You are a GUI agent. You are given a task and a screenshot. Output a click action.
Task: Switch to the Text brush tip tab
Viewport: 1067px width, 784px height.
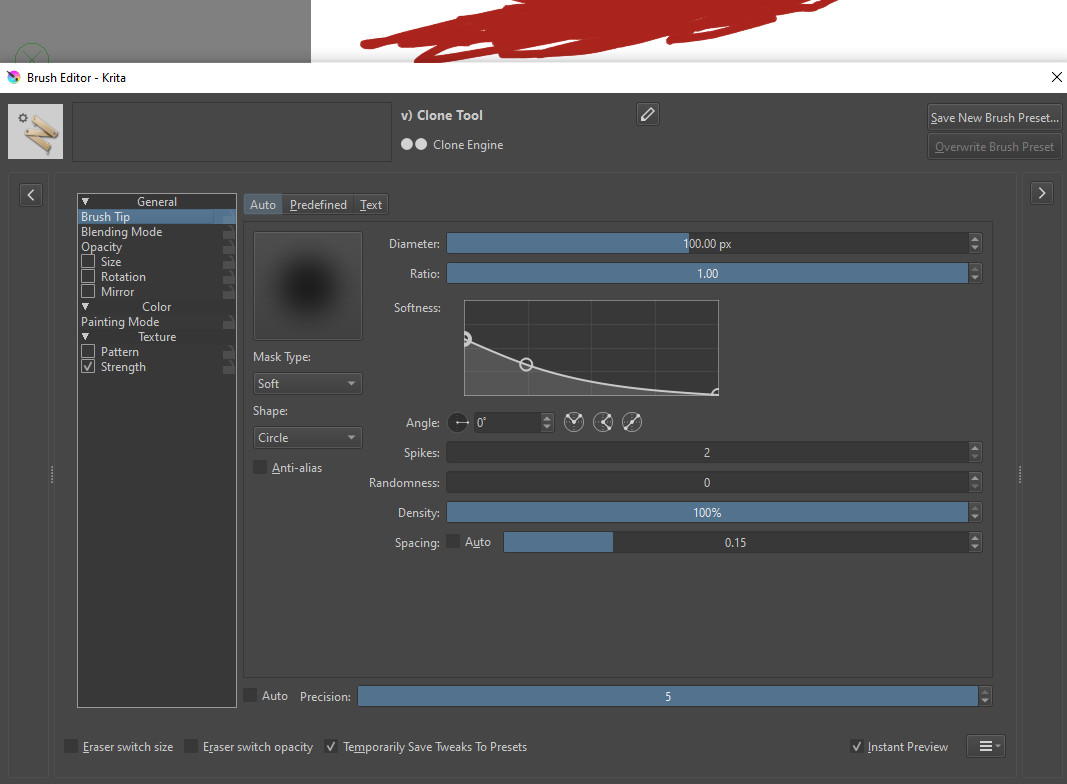(371, 205)
